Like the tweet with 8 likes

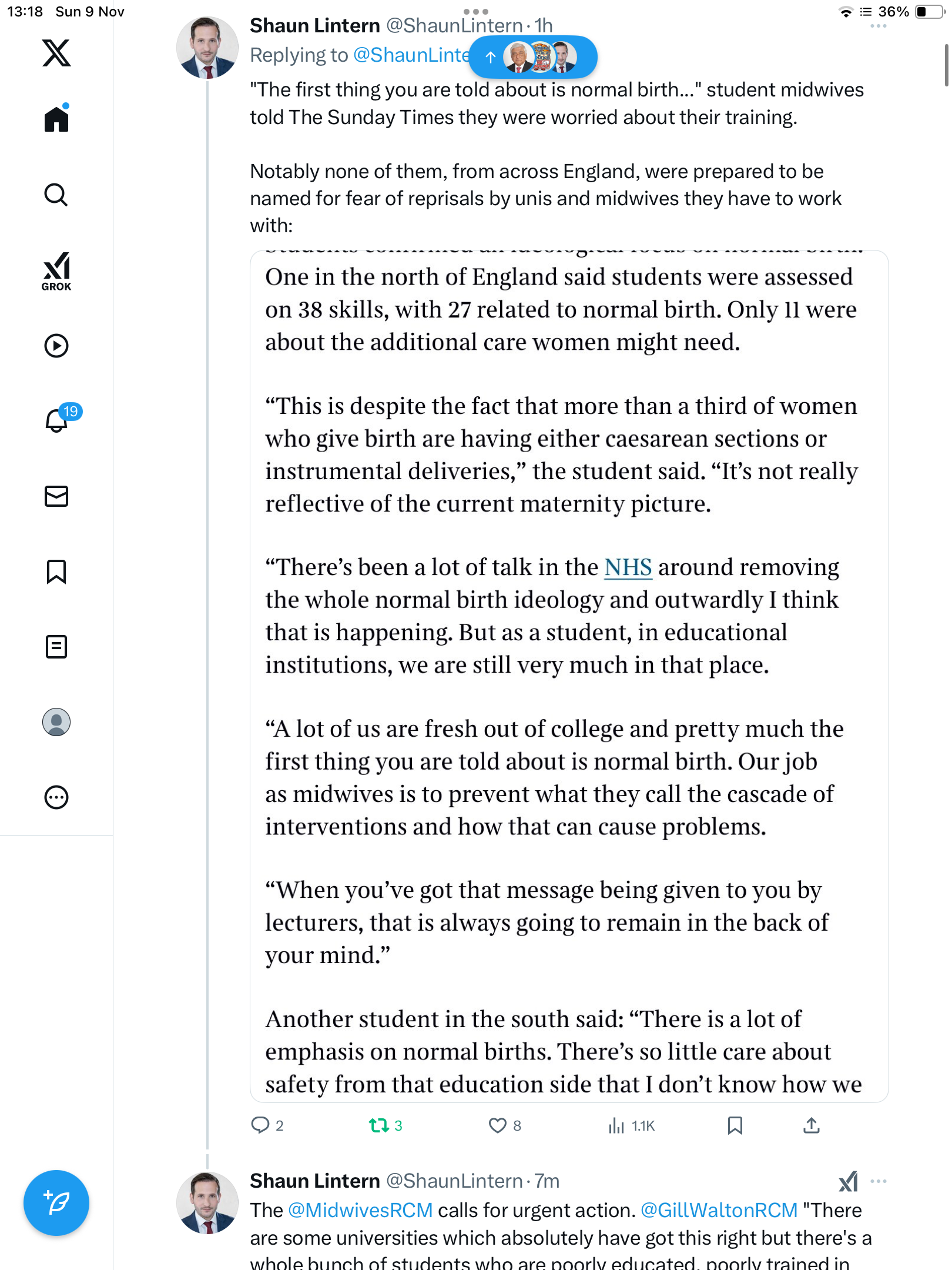(x=498, y=1125)
